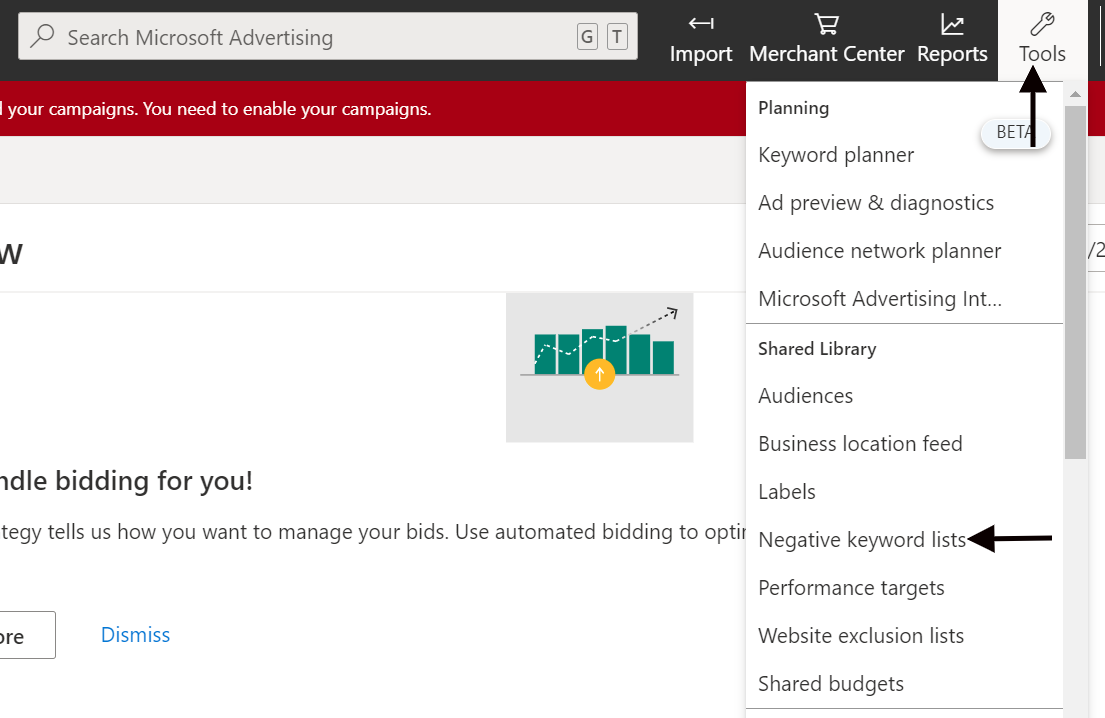Image resolution: width=1105 pixels, height=718 pixels.
Task: Dismiss the automated bidding suggestion
Action: (x=135, y=635)
